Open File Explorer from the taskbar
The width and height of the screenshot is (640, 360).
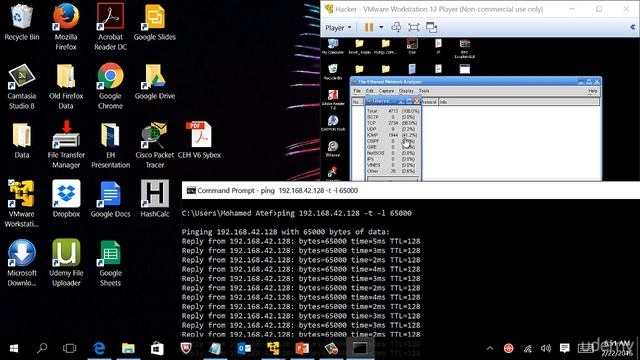coord(128,348)
